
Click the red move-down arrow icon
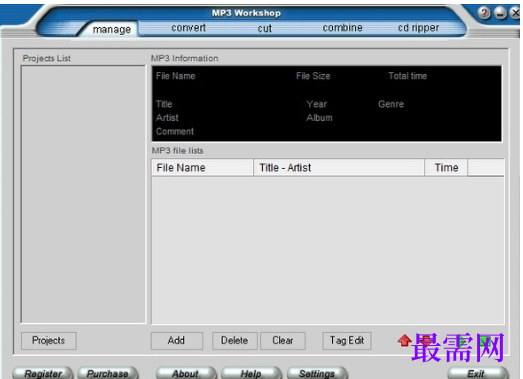pos(425,340)
